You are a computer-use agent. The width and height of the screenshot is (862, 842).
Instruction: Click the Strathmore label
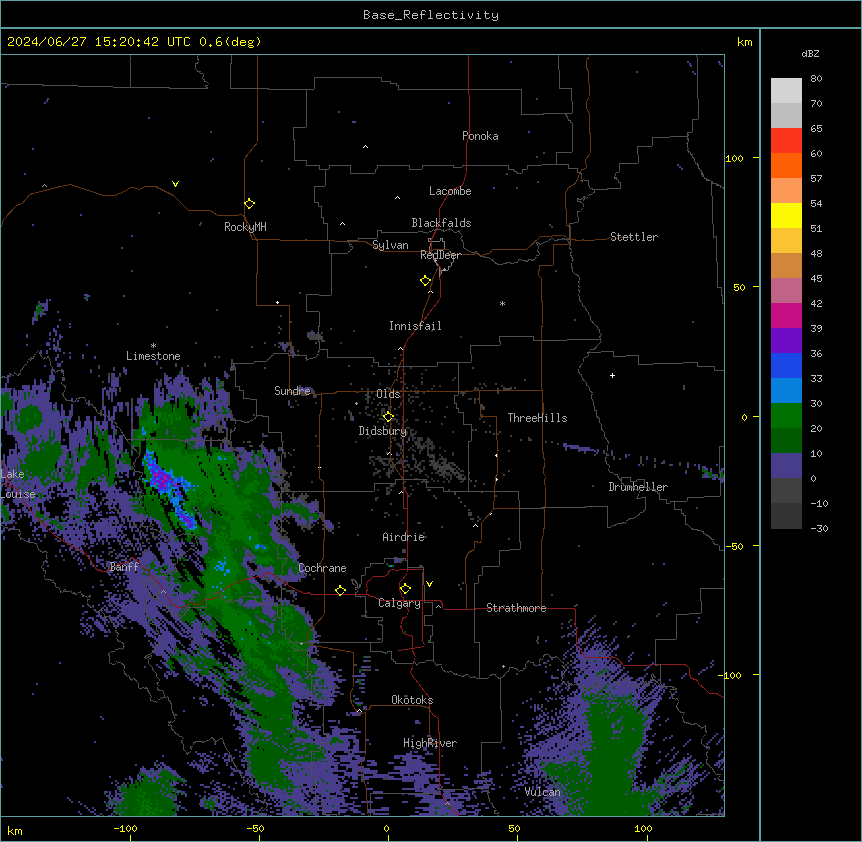[516, 608]
